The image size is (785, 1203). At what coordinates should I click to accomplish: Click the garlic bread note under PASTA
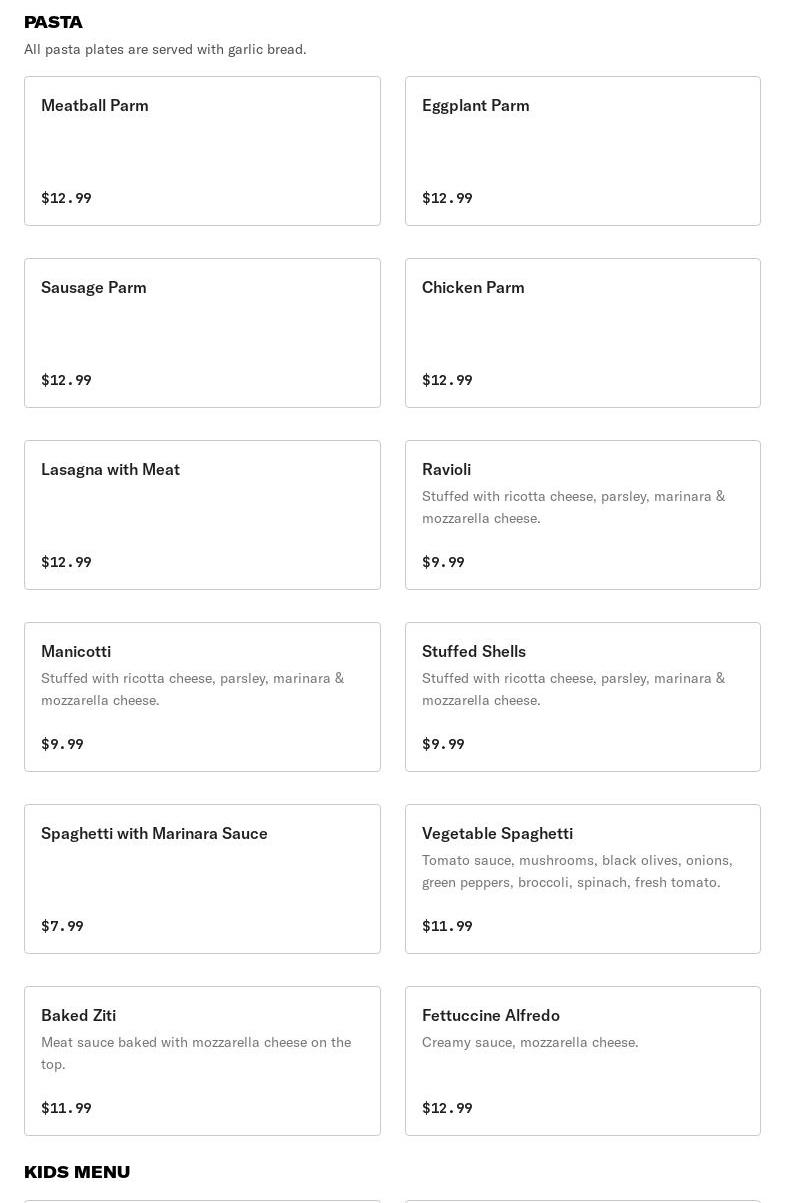(x=165, y=49)
